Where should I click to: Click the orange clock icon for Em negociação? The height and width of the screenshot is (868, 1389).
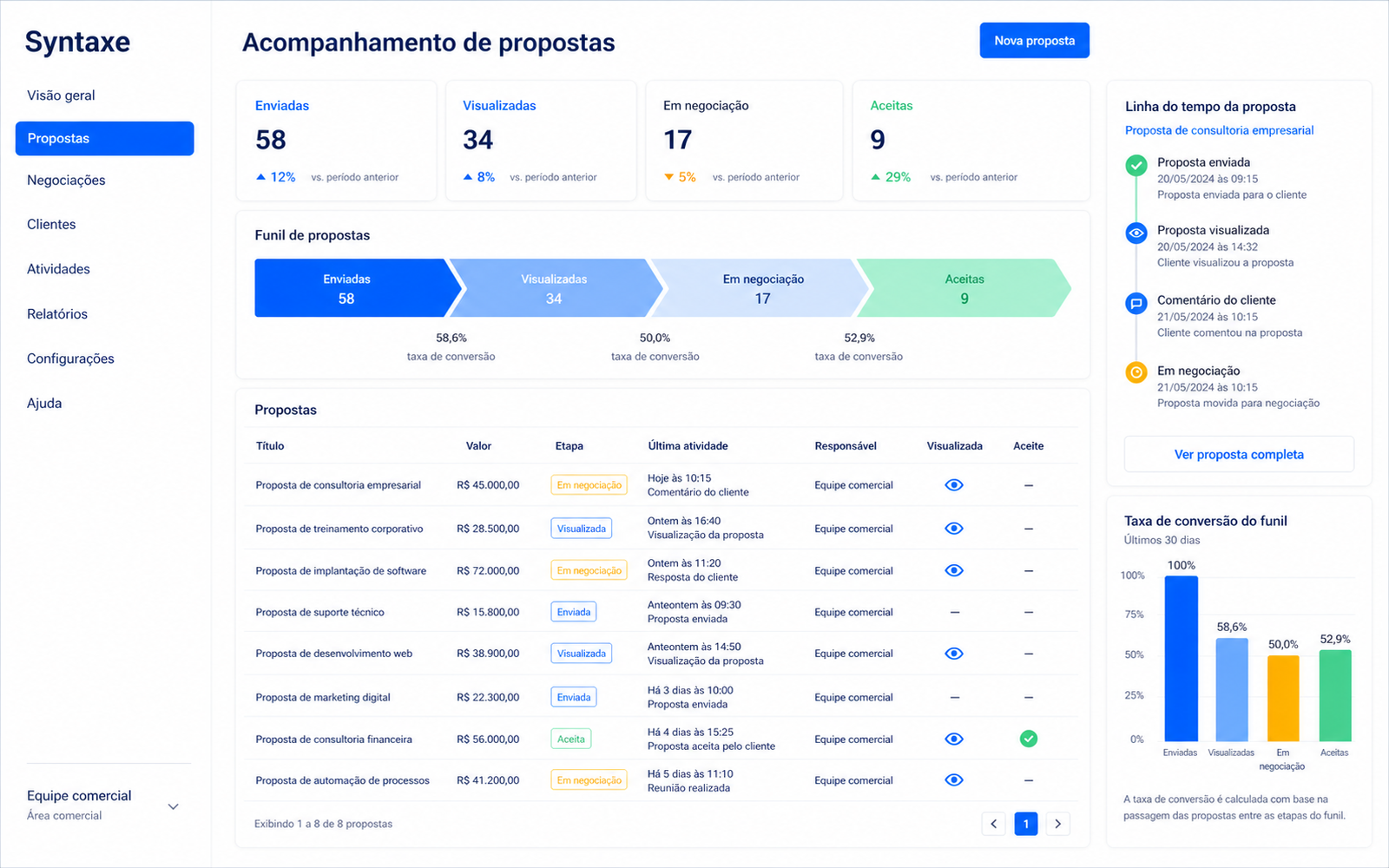click(x=1136, y=372)
